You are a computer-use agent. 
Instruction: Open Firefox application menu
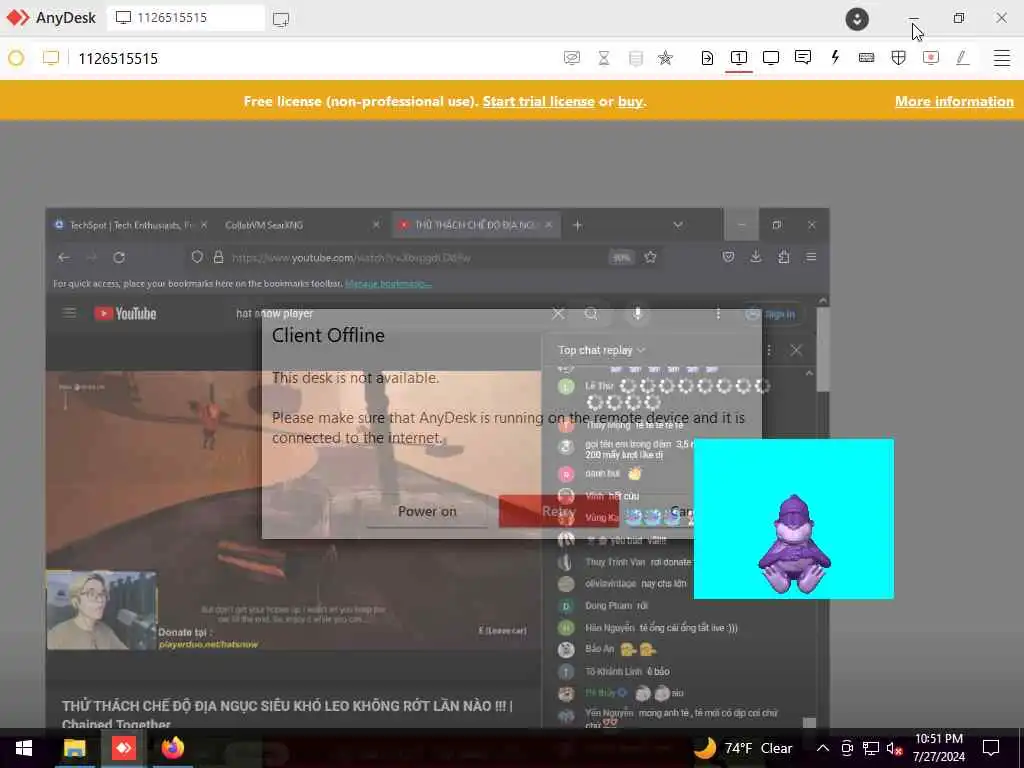pos(811,257)
